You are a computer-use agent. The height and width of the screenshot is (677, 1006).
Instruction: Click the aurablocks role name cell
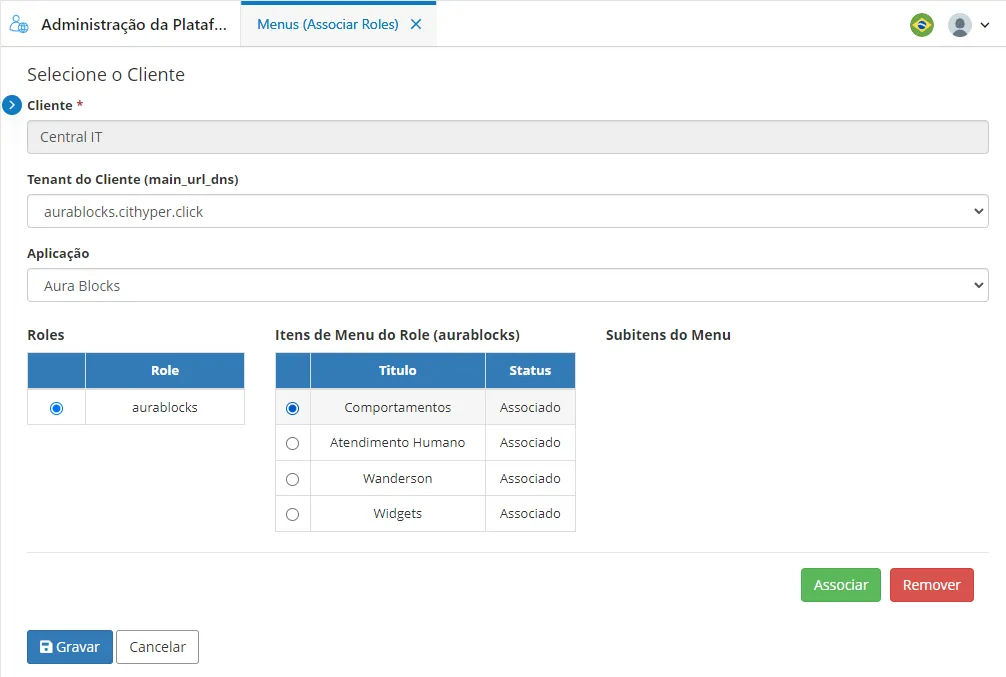(x=165, y=407)
